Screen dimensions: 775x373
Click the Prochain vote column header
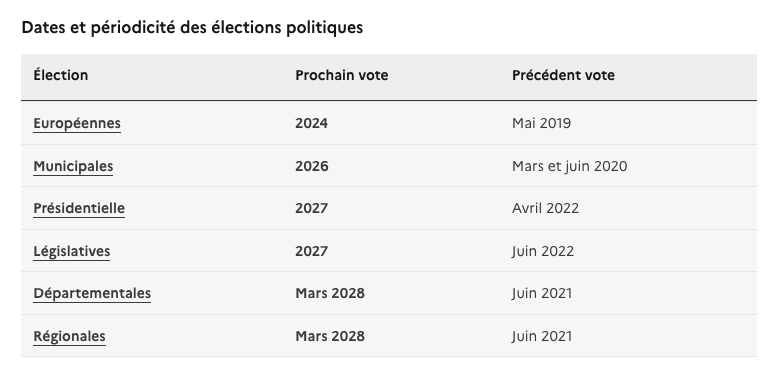(342, 75)
